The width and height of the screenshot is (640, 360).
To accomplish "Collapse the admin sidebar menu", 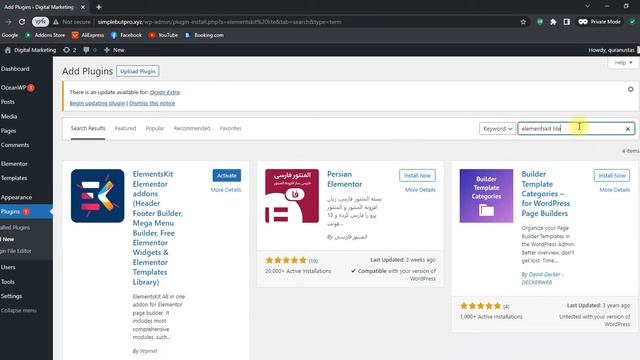I will click(x=18, y=311).
